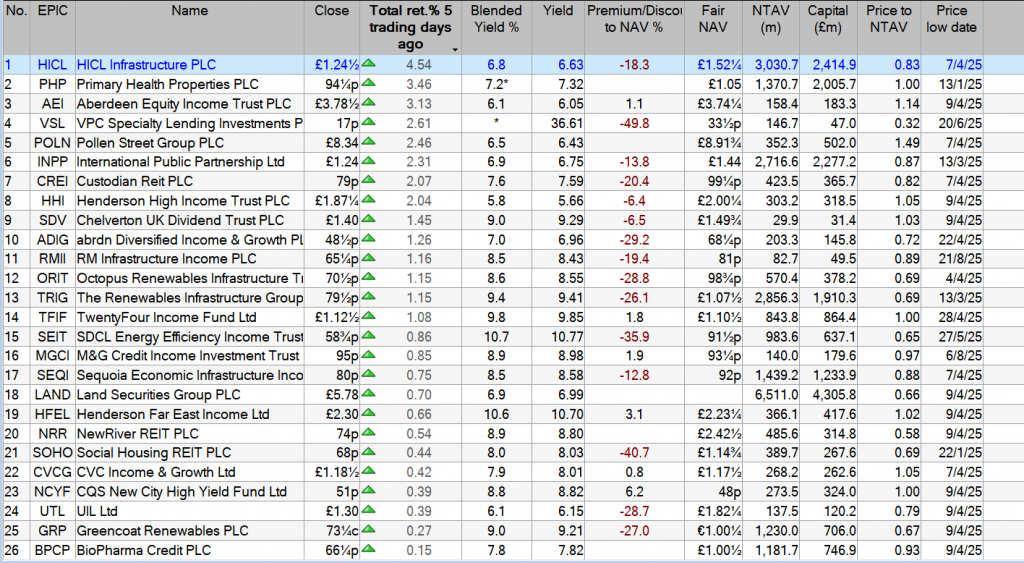Click green up arrow beside Primary Health Properties close

click(368, 83)
